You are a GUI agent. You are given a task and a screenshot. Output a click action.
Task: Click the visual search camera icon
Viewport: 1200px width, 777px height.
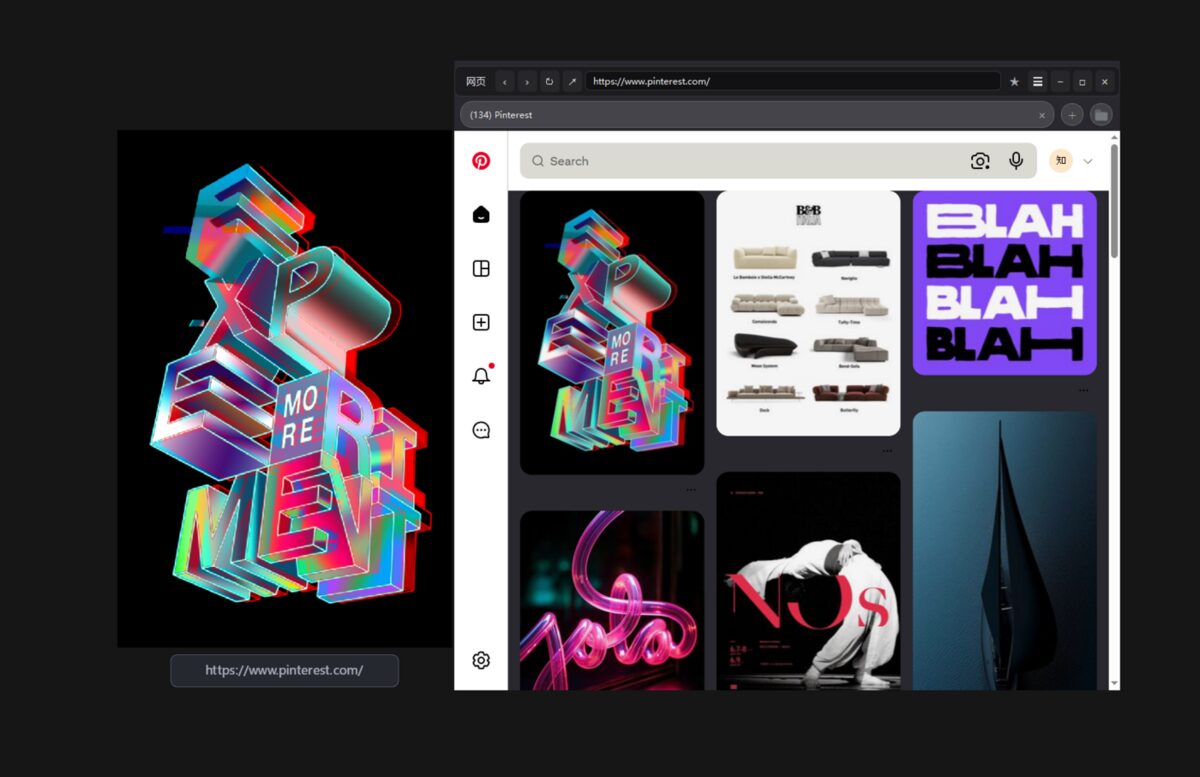click(980, 161)
